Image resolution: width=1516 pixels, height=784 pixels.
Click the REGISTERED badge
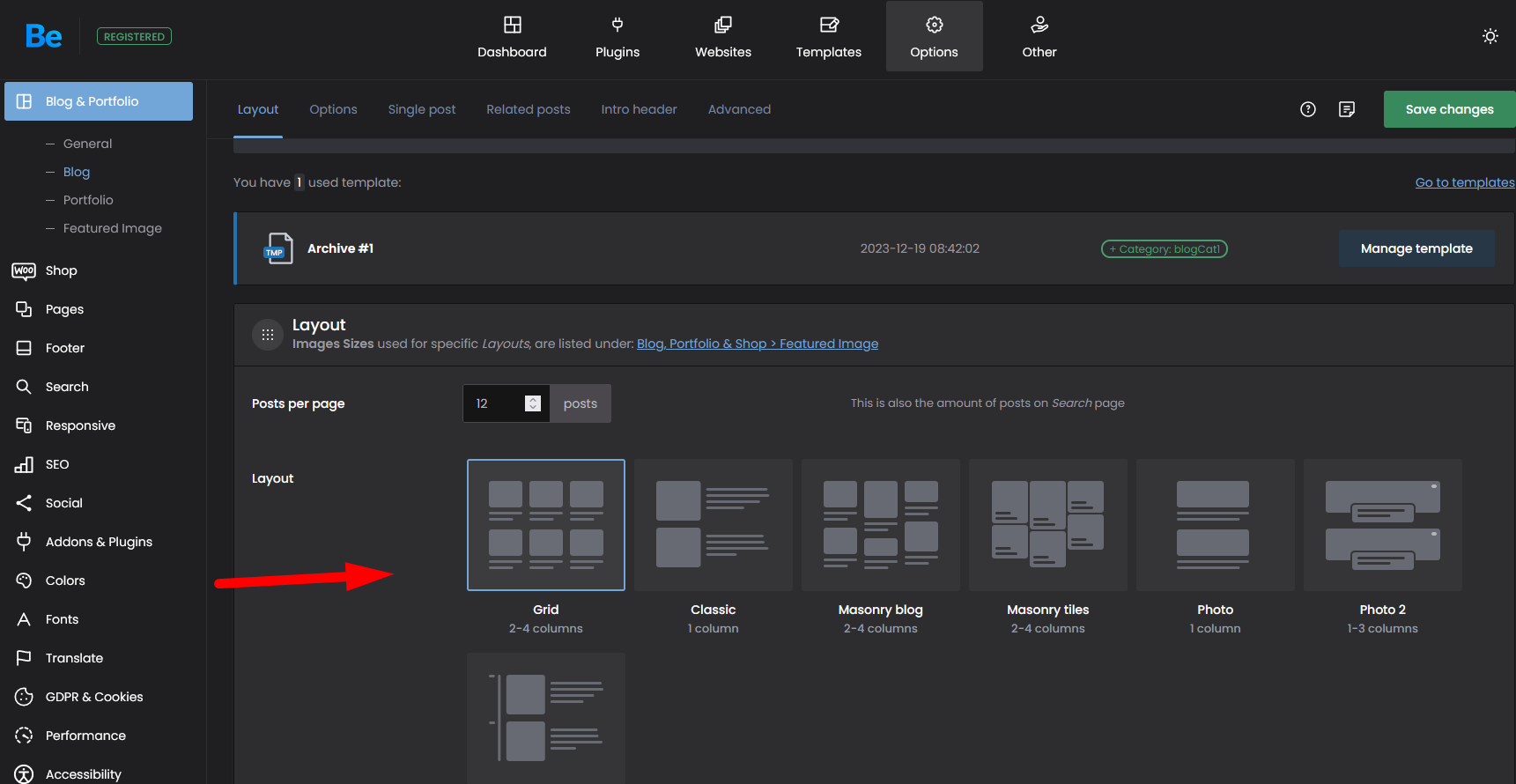(x=134, y=36)
